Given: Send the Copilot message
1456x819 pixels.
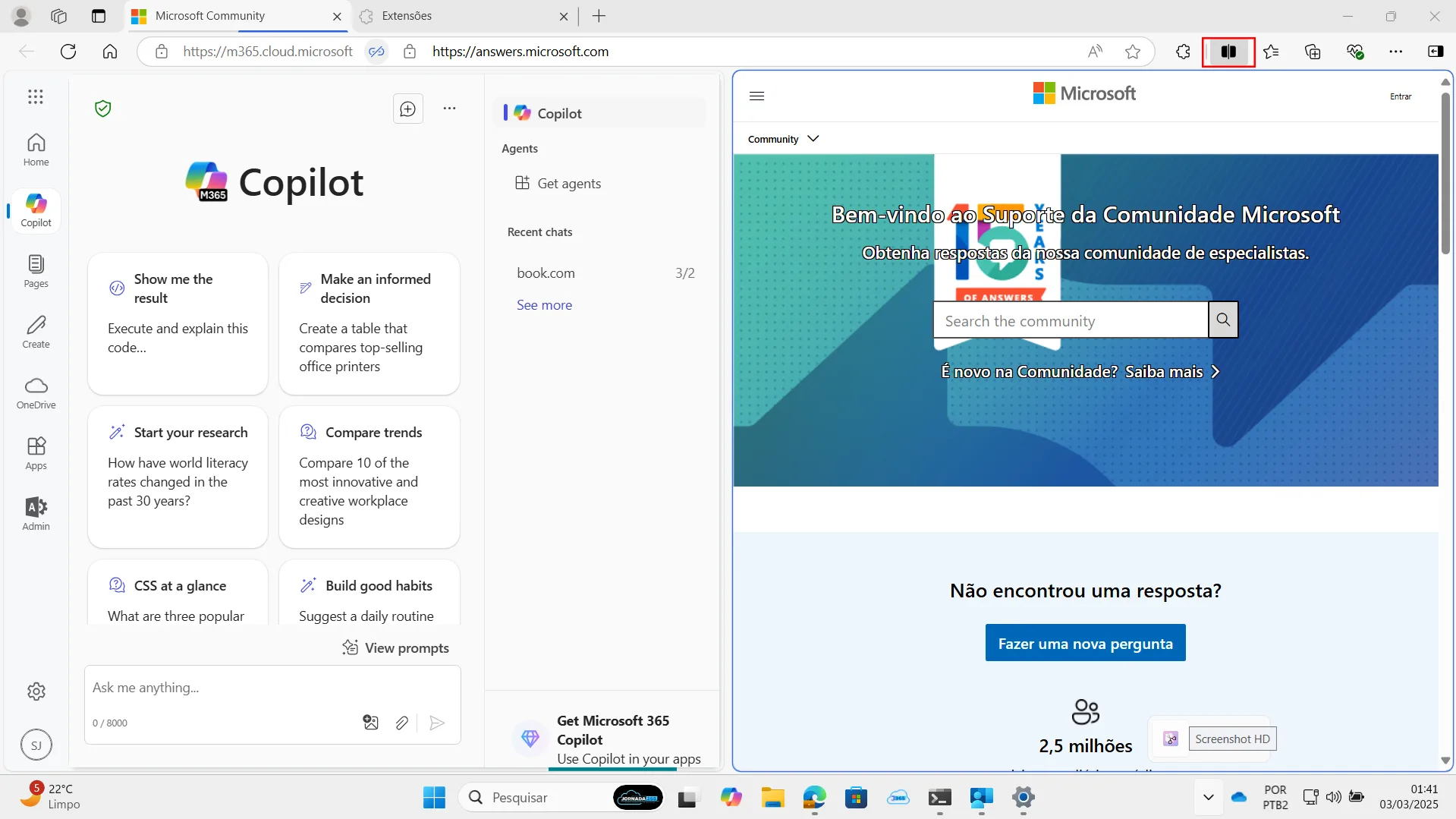Looking at the screenshot, I should pos(436,723).
